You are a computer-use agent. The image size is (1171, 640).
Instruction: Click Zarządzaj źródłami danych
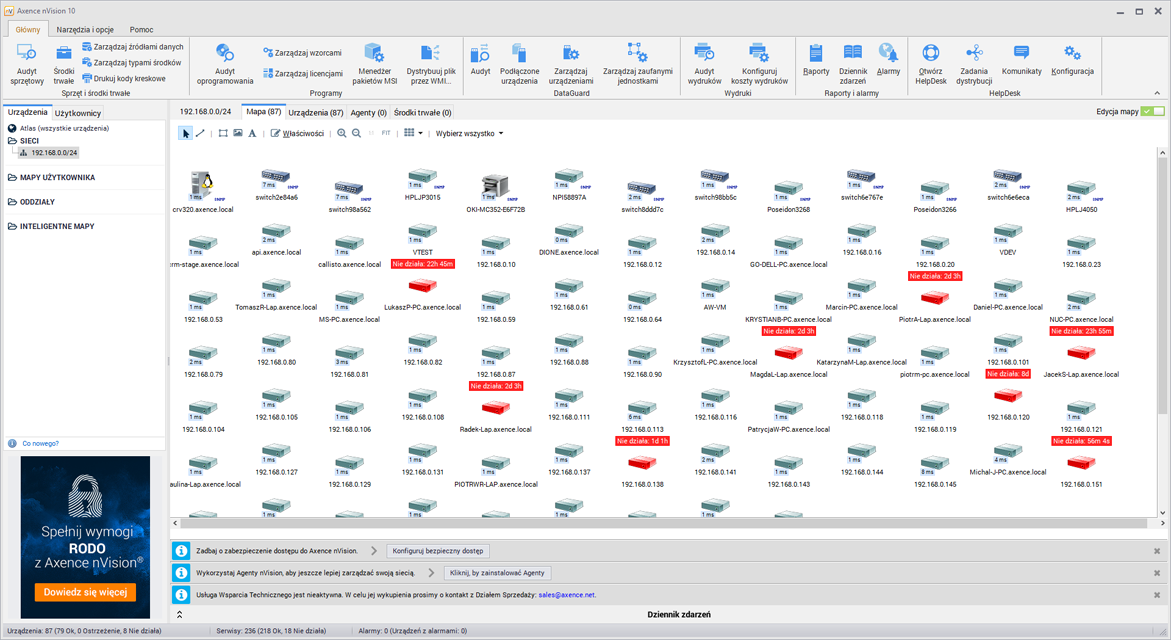point(132,46)
